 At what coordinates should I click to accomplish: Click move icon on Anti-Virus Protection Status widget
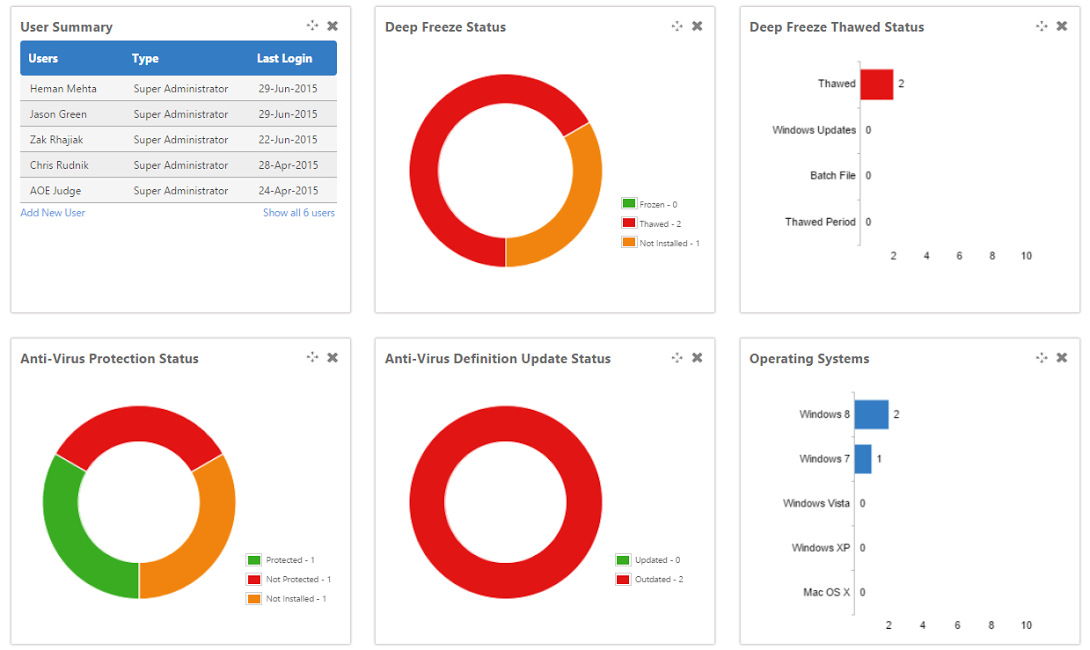click(312, 357)
